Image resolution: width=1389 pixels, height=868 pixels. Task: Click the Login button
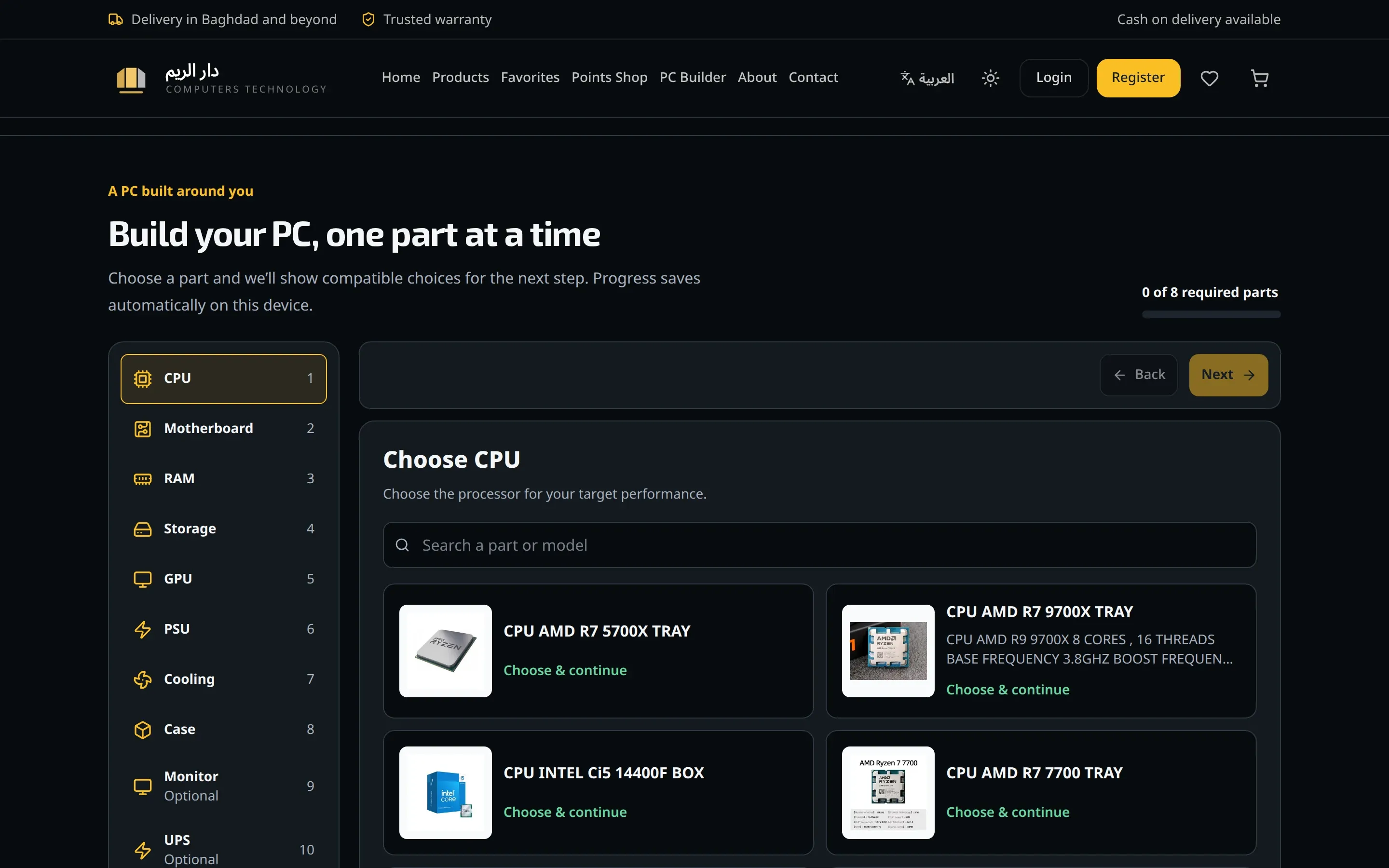1054,78
